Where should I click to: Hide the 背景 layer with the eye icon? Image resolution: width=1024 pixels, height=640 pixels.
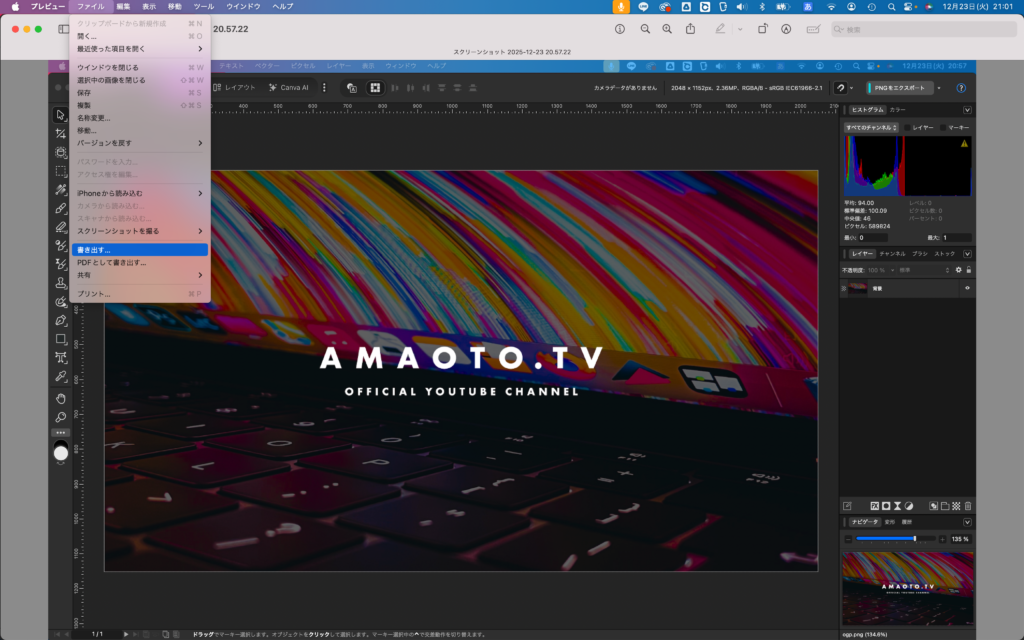(967, 288)
